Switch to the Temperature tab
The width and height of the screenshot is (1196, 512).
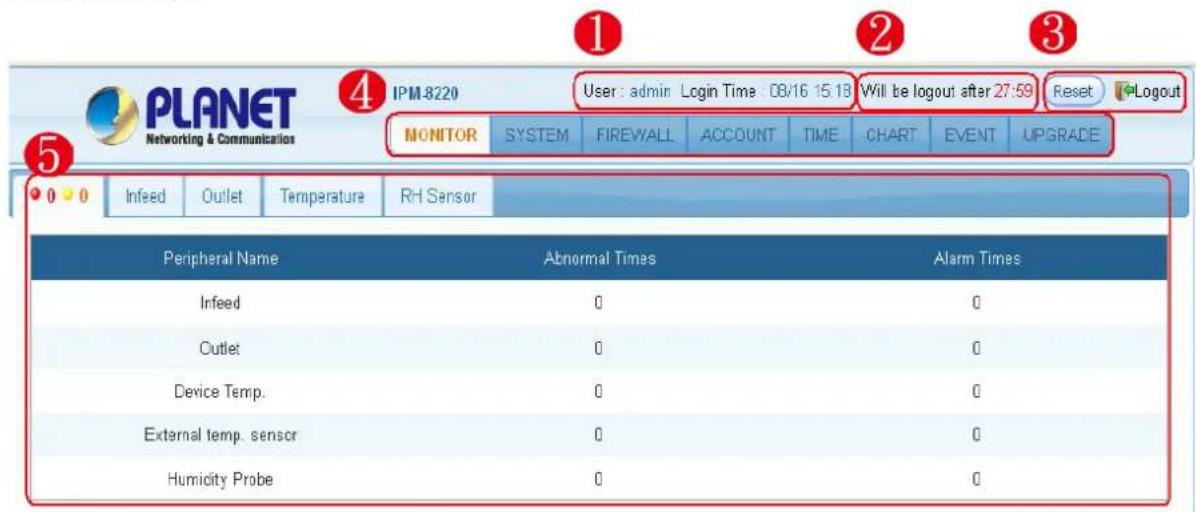click(321, 196)
